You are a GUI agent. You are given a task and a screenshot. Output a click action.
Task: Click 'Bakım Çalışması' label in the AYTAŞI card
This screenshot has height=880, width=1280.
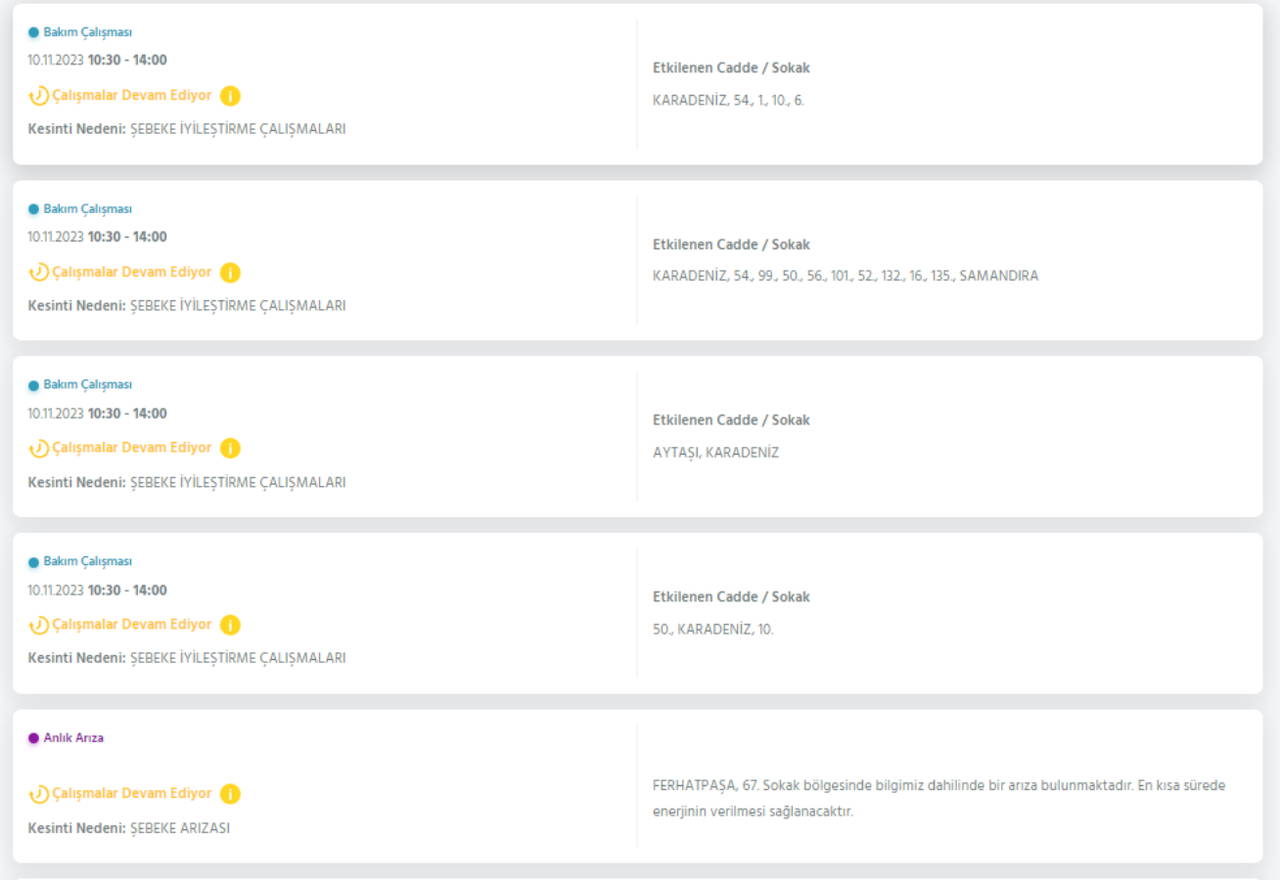point(87,385)
